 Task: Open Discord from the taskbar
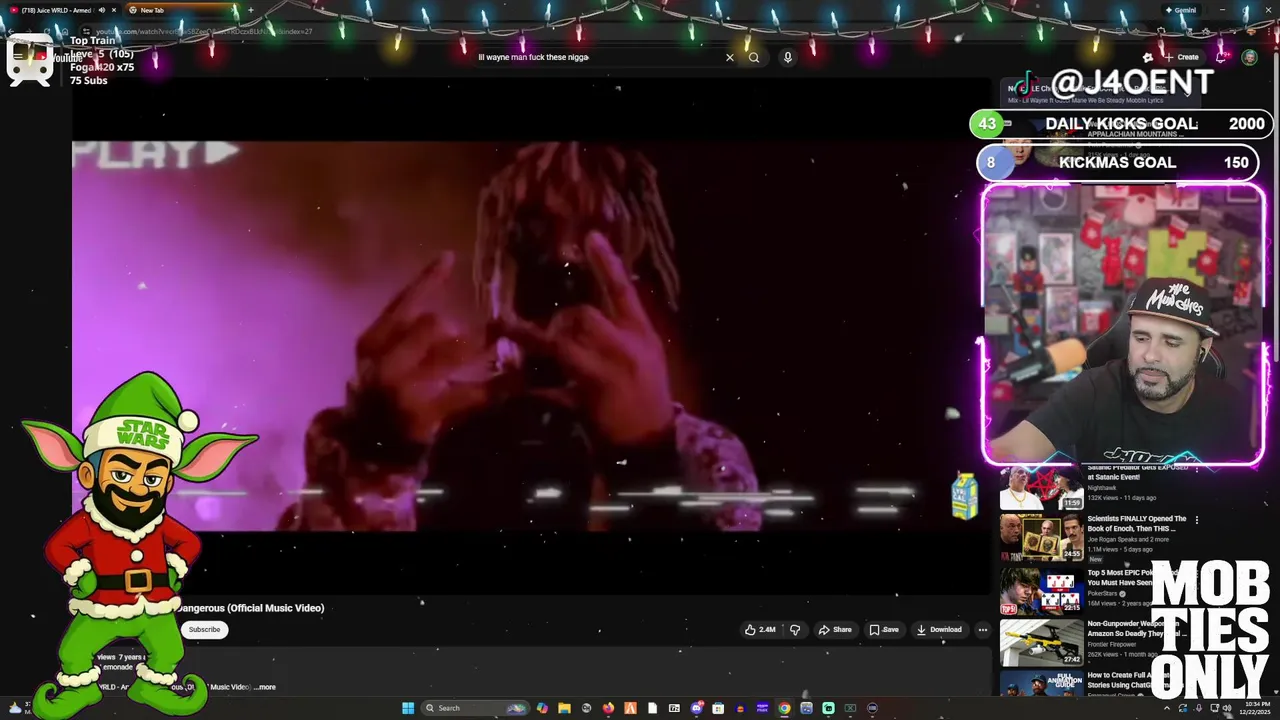697,708
